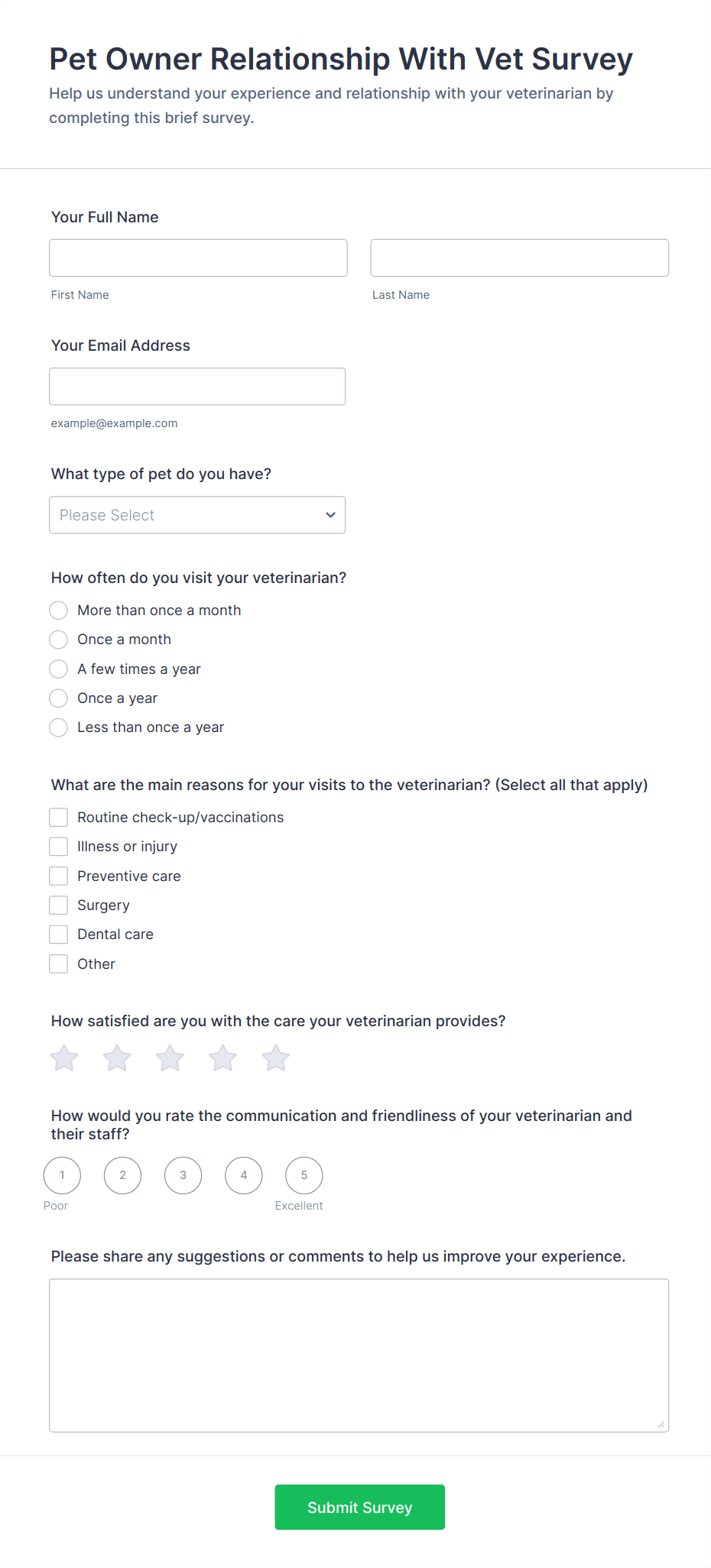Rate communication as 5 Excellent
The height and width of the screenshot is (1568, 711).
[304, 1175]
